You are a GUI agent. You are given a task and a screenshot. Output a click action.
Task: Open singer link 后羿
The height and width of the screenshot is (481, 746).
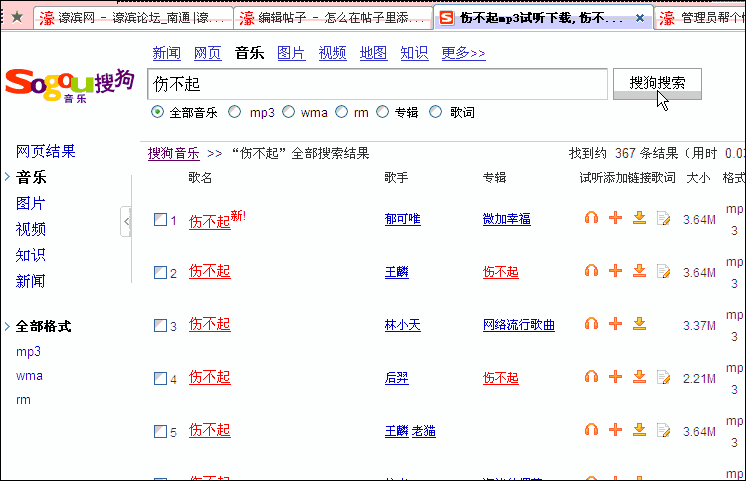(397, 378)
